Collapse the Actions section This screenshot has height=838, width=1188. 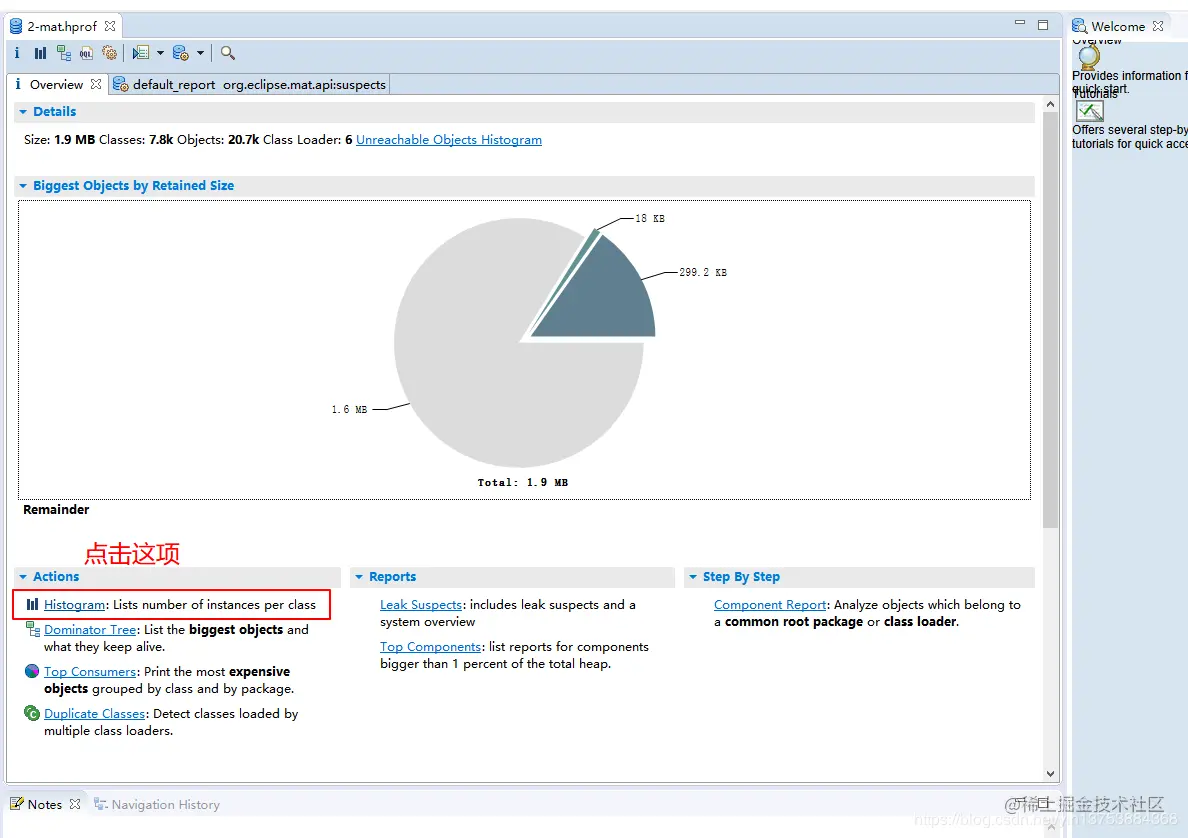click(23, 577)
